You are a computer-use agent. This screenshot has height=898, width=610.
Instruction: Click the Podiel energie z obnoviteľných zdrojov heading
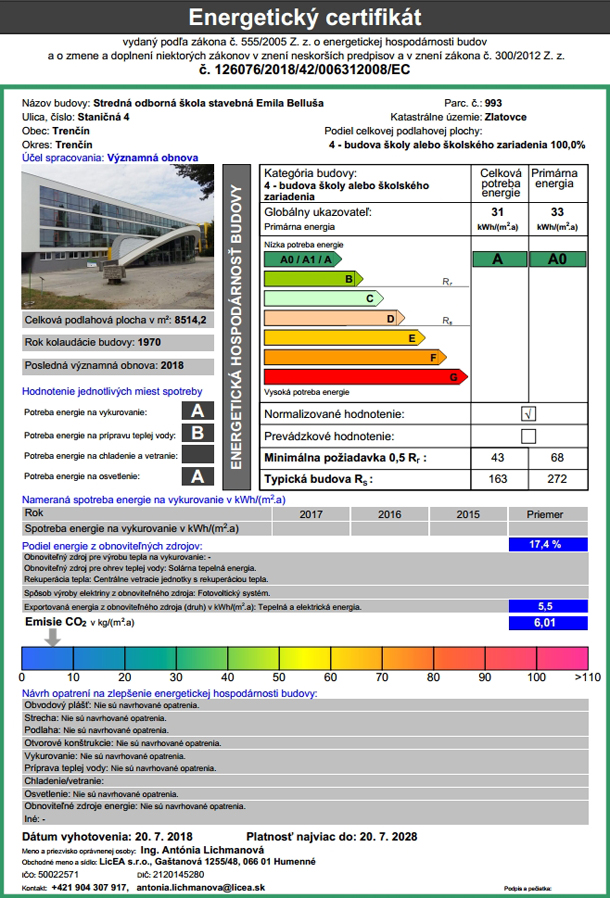(x=112, y=546)
